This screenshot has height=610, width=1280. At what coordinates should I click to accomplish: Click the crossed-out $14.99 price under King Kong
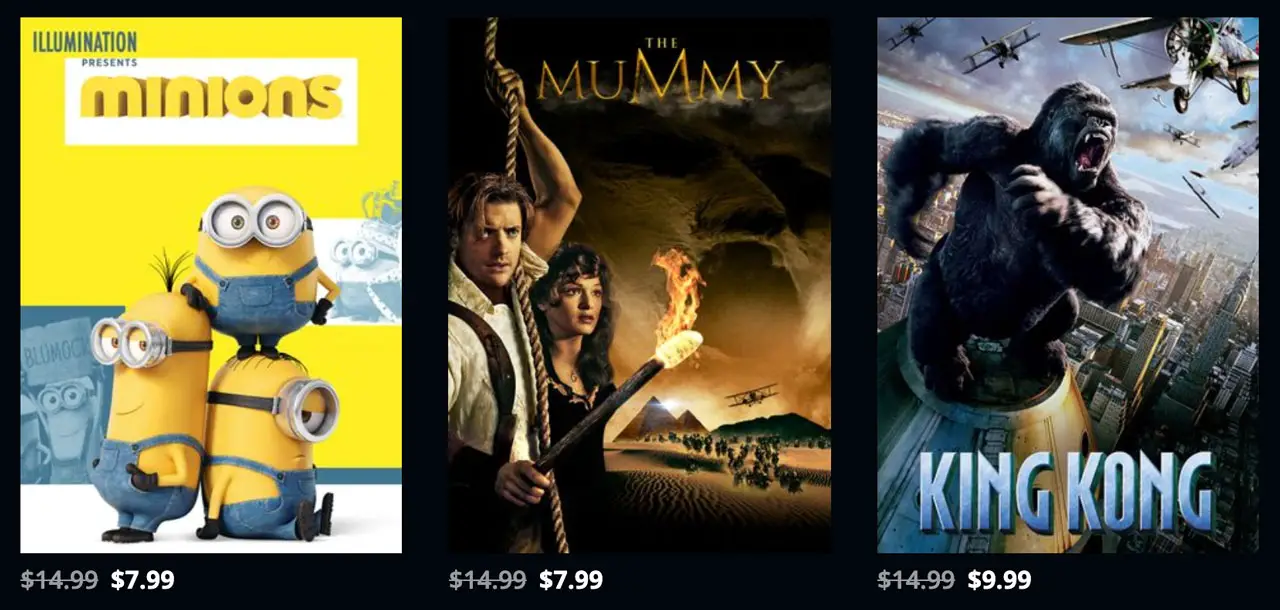coord(917,580)
